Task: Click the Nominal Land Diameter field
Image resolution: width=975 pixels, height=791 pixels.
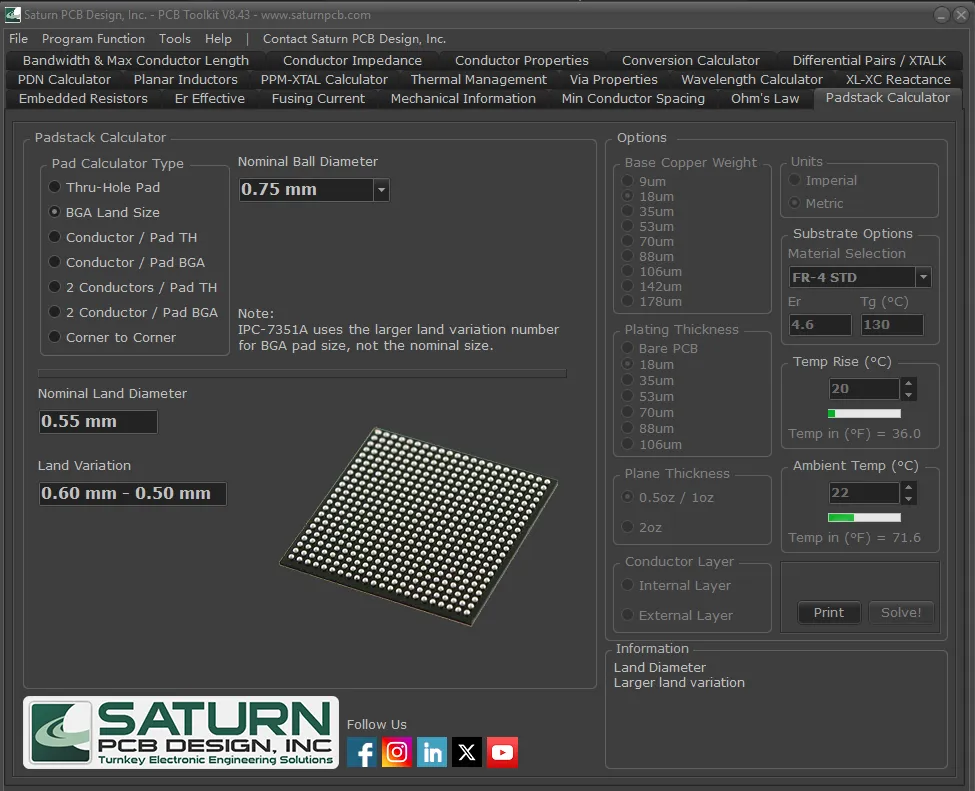Action: pos(98,422)
